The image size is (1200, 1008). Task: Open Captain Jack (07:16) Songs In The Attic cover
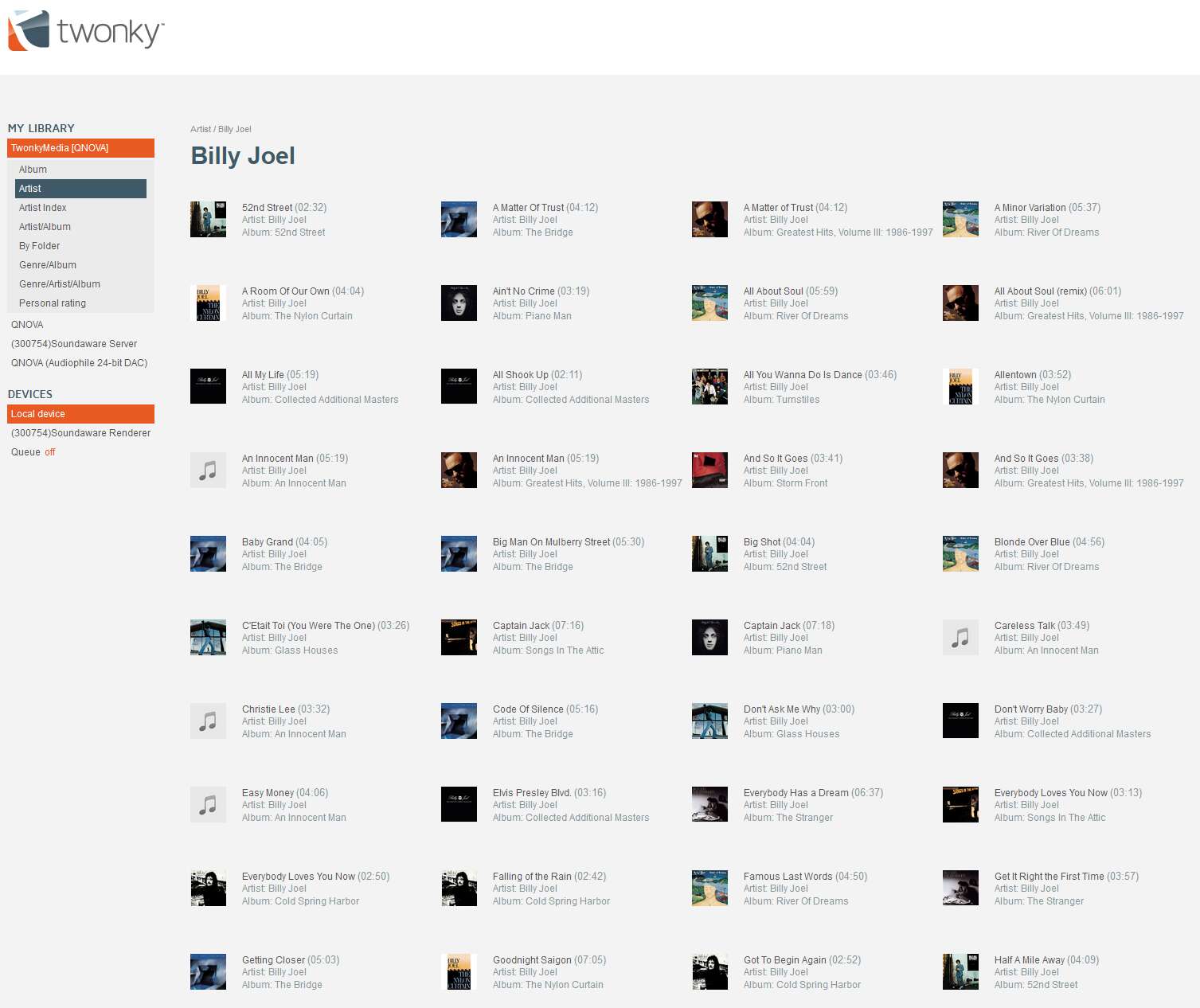pos(459,638)
